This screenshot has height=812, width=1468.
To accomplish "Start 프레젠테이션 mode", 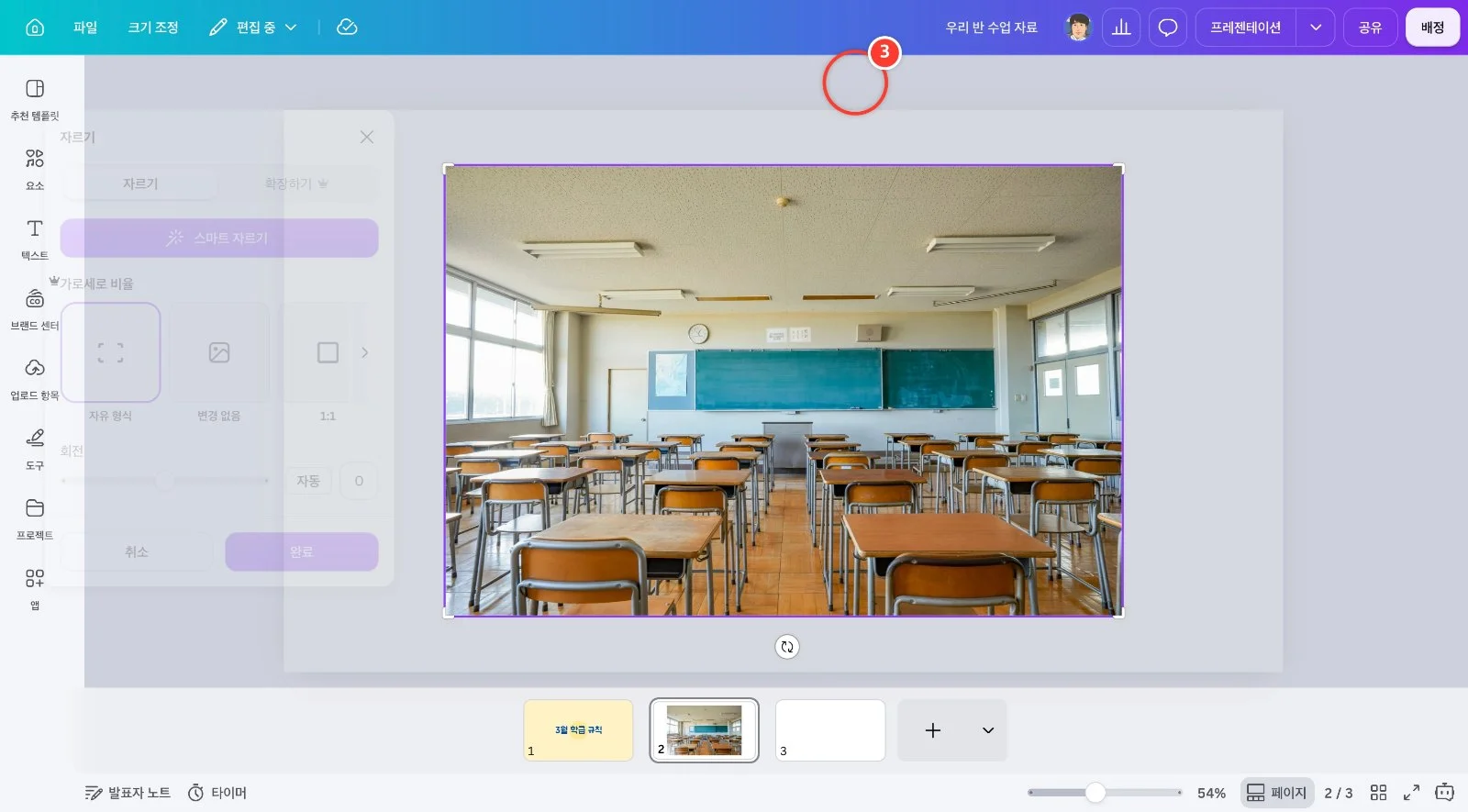I will click(x=1245, y=28).
